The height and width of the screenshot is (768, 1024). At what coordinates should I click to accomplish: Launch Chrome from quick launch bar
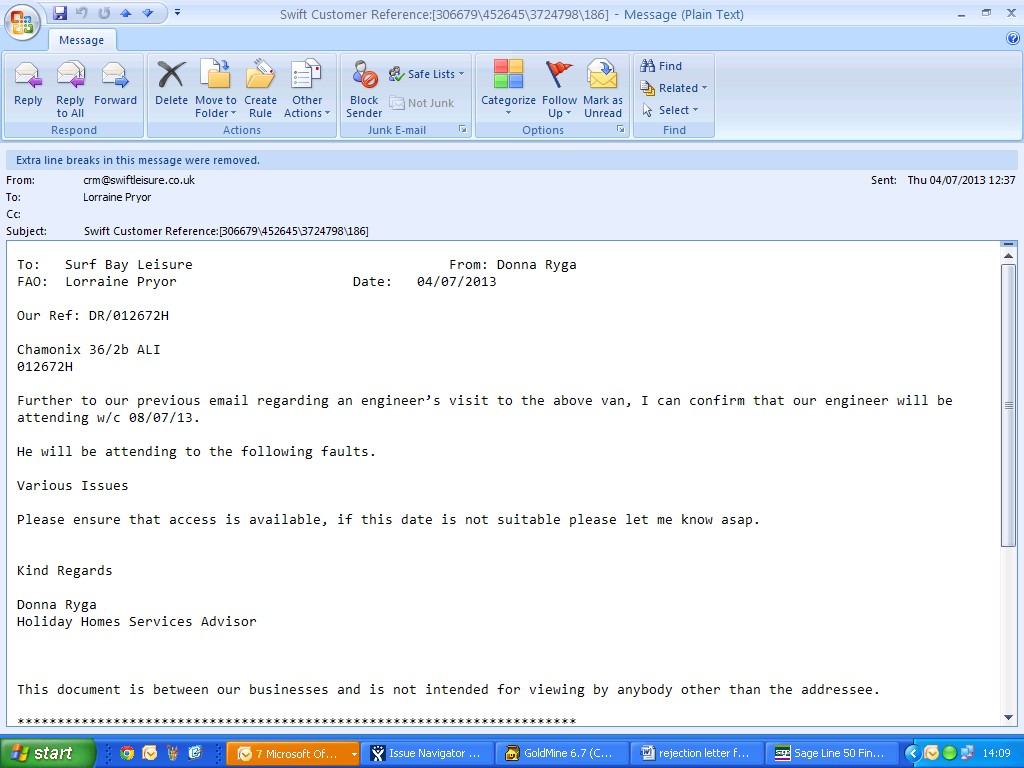point(127,754)
